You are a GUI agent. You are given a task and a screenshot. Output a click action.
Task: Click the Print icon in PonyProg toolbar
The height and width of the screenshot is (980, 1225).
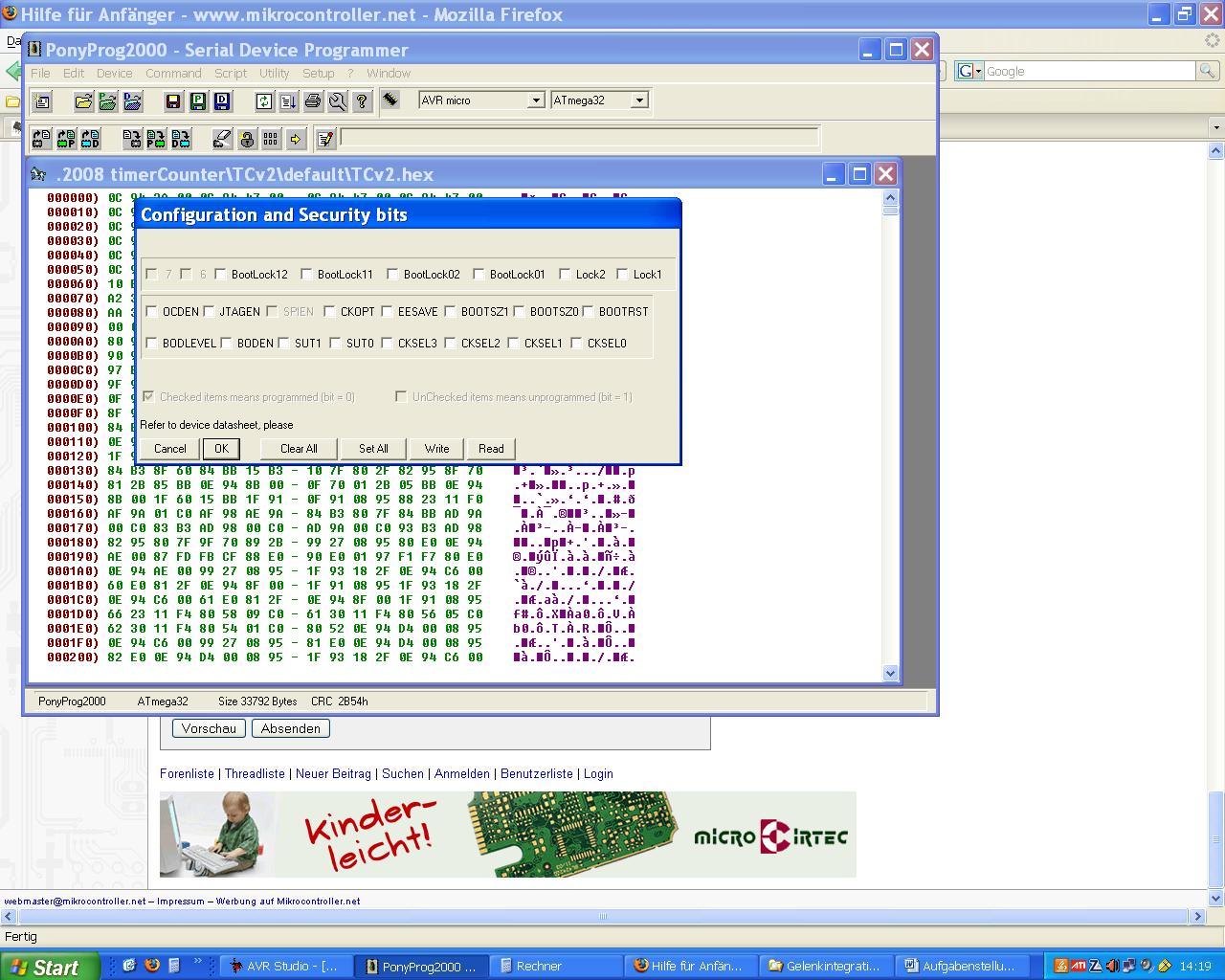(313, 101)
